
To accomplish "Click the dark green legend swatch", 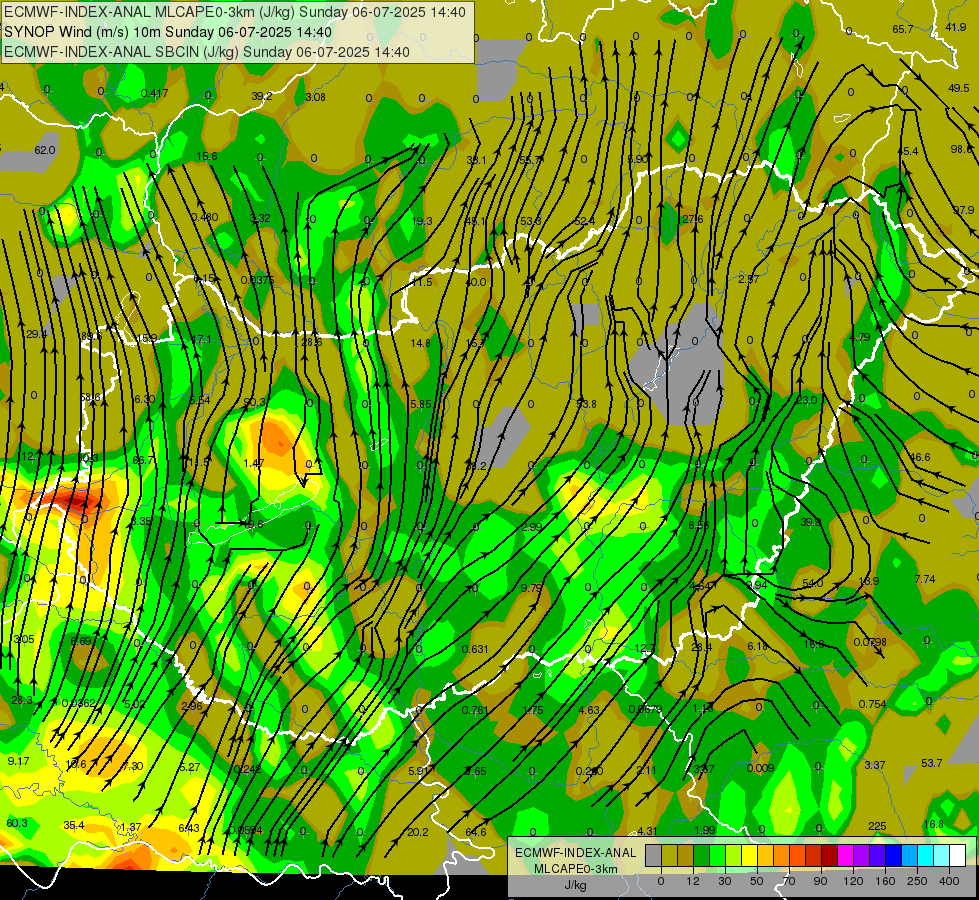I will (701, 856).
